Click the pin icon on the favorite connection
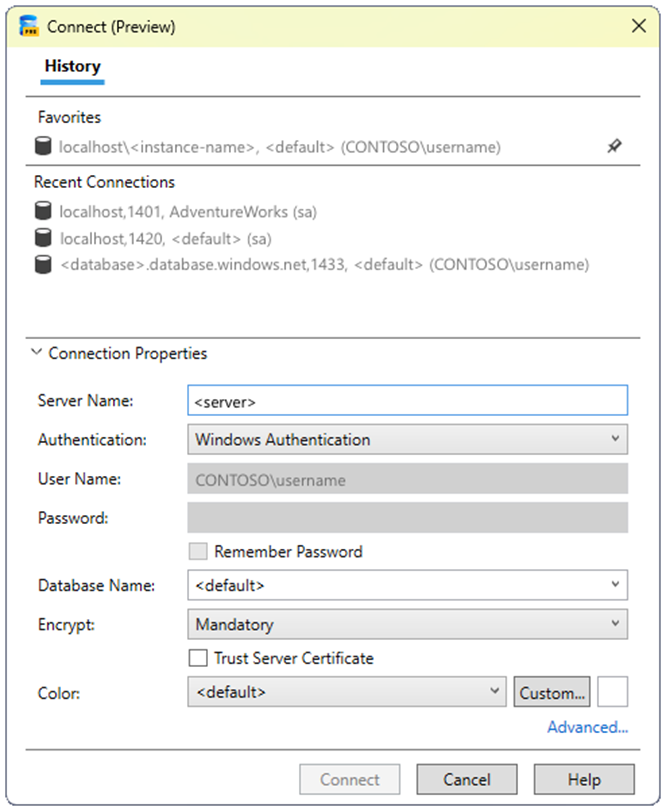666x811 pixels. (614, 146)
